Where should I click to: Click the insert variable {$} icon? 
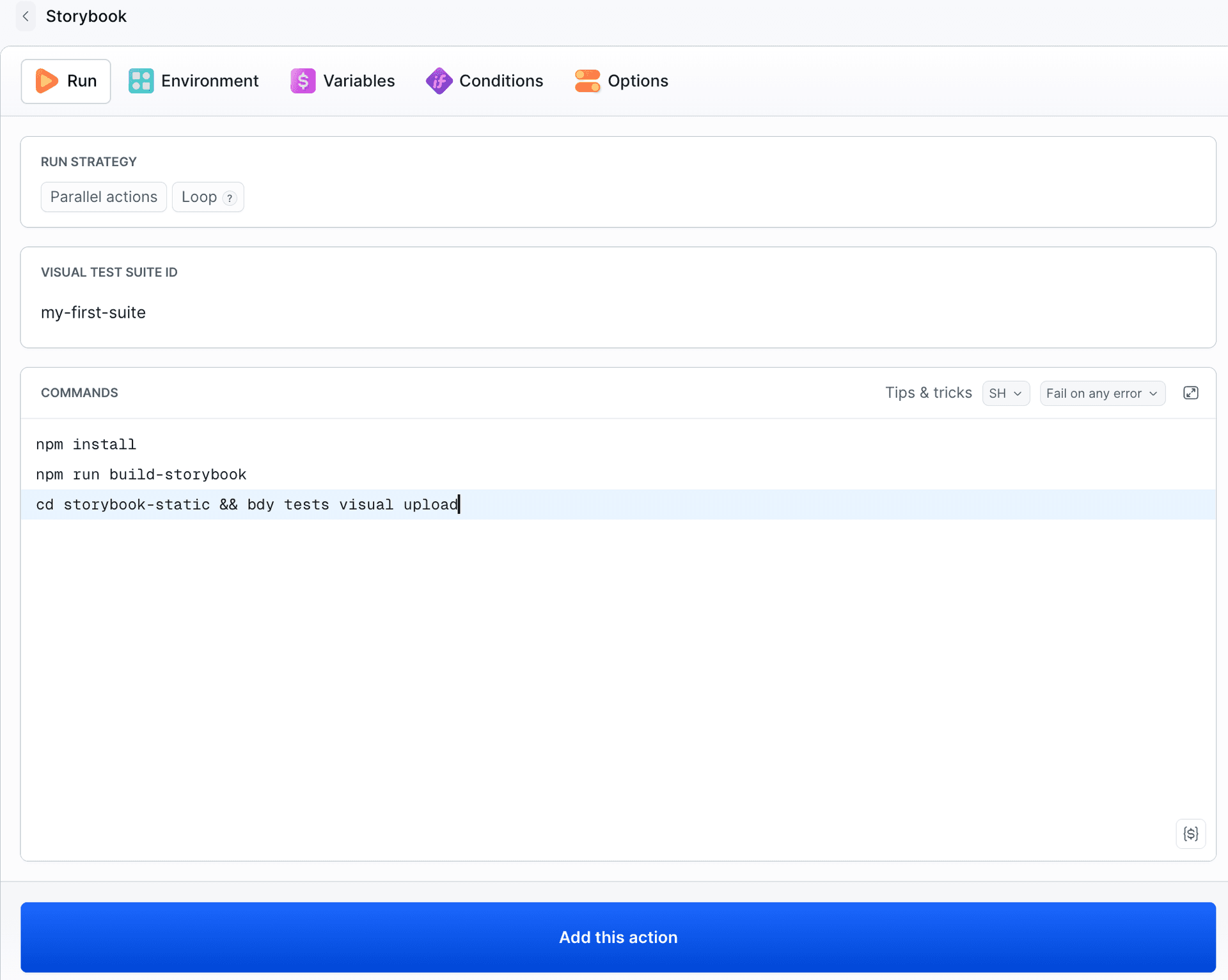click(1190, 834)
